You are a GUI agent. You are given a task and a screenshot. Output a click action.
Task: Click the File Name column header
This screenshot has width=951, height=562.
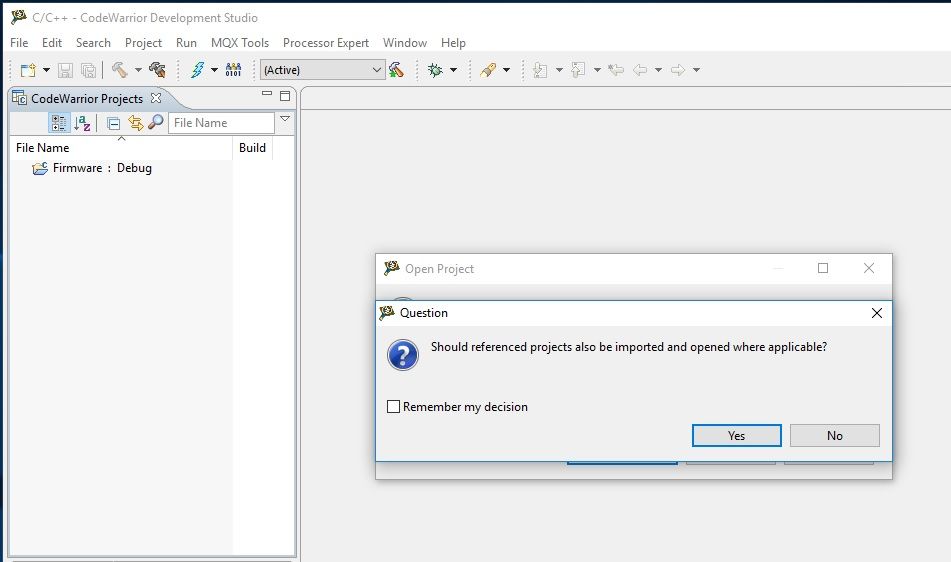click(x=121, y=148)
